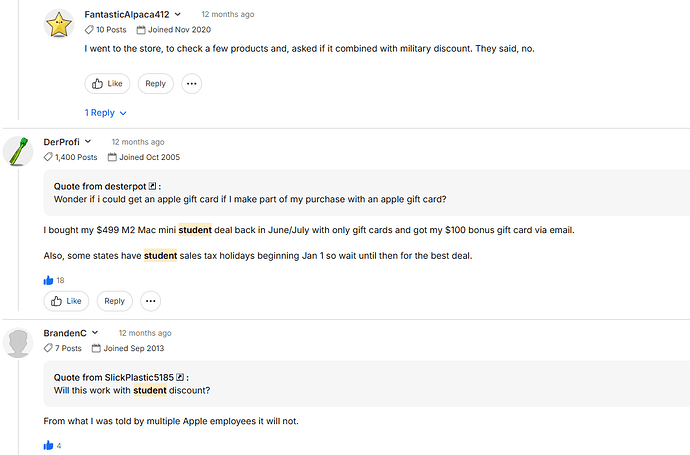Open BrandenC's default avatar
This screenshot has width=690, height=455.
[x=18, y=342]
